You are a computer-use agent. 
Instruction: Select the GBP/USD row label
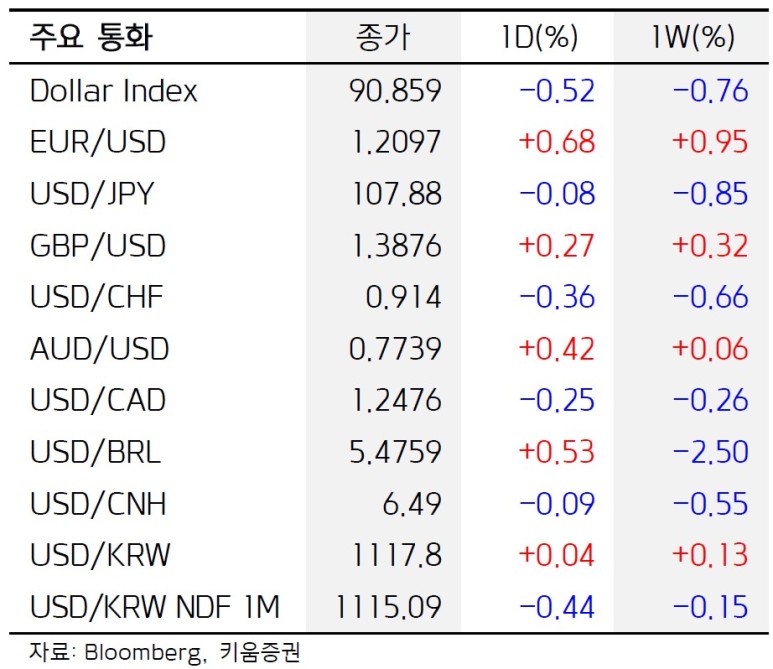pyautogui.click(x=98, y=246)
